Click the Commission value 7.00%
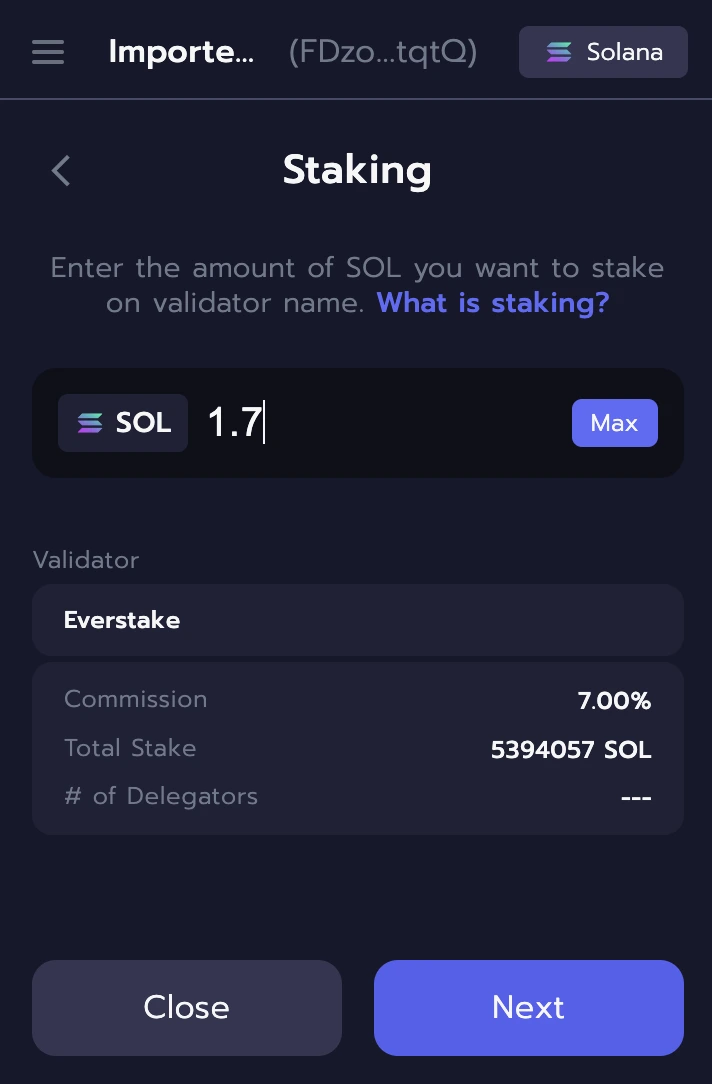The width and height of the screenshot is (712, 1084). click(x=614, y=700)
